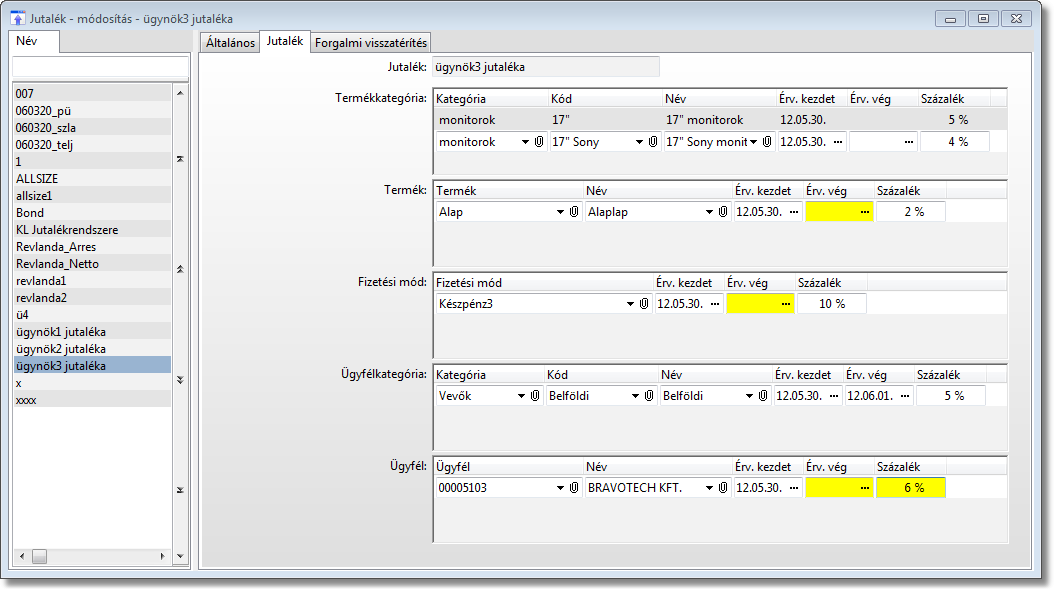Edit the 6 % percent field
The width and height of the screenshot is (1054, 591).
pos(911,488)
